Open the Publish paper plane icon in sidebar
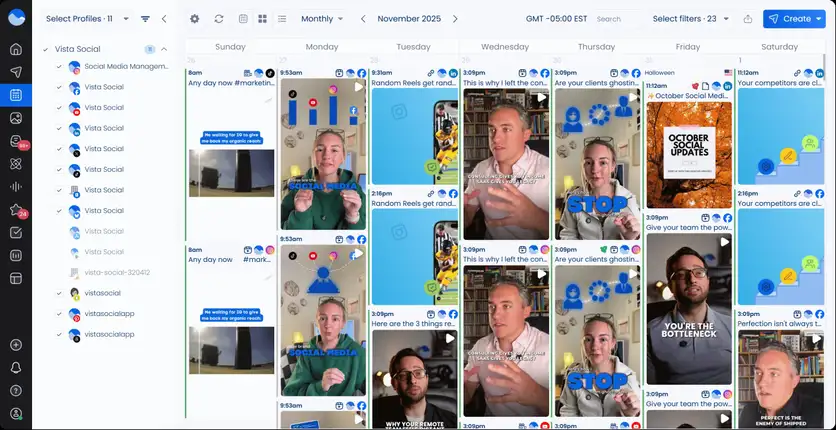 (16, 72)
